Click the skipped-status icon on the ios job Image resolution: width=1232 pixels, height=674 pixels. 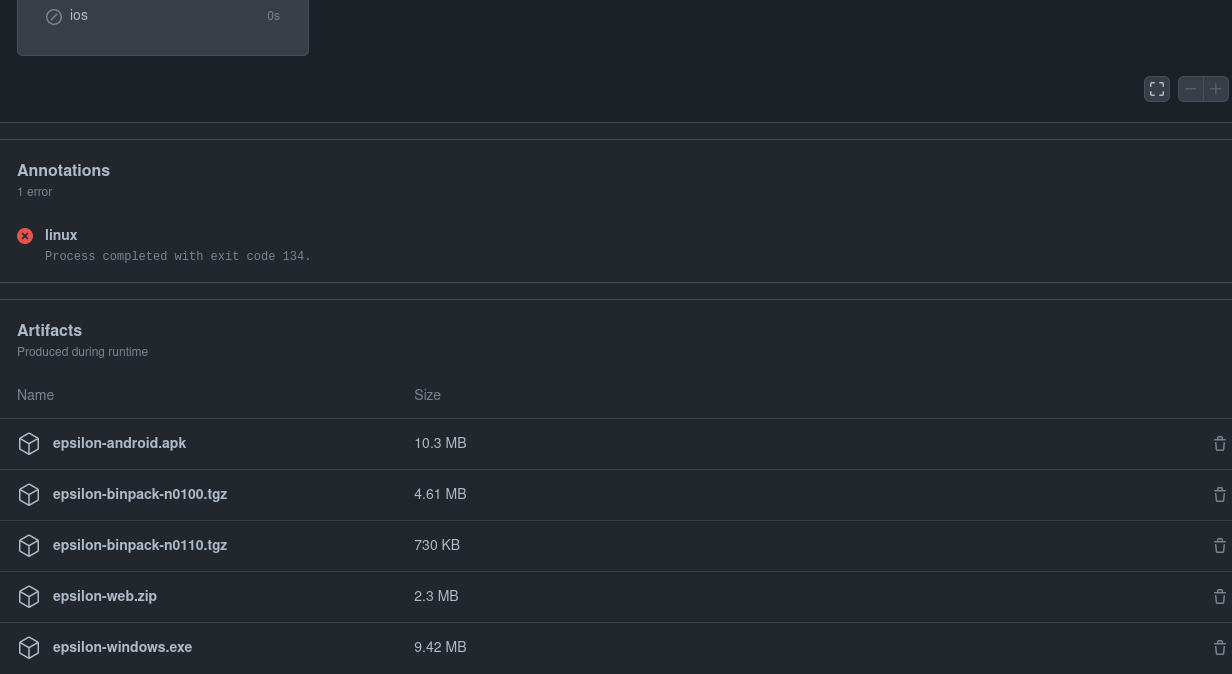tap(54, 16)
